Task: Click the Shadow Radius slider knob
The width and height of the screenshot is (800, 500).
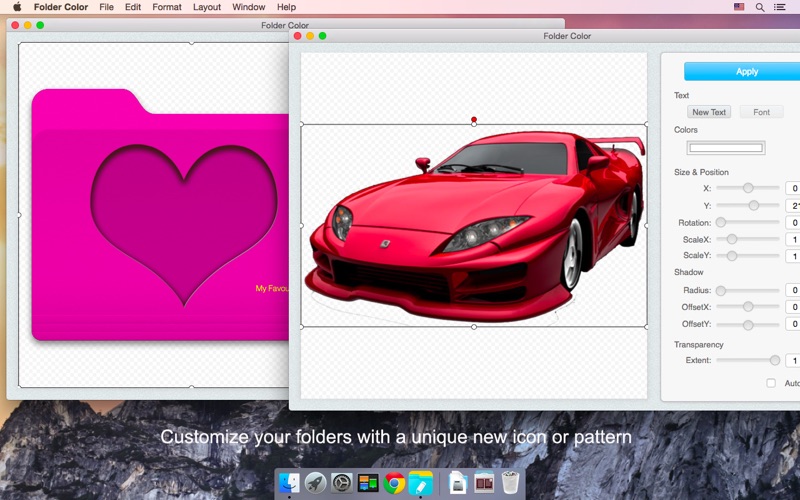Action: click(x=721, y=290)
